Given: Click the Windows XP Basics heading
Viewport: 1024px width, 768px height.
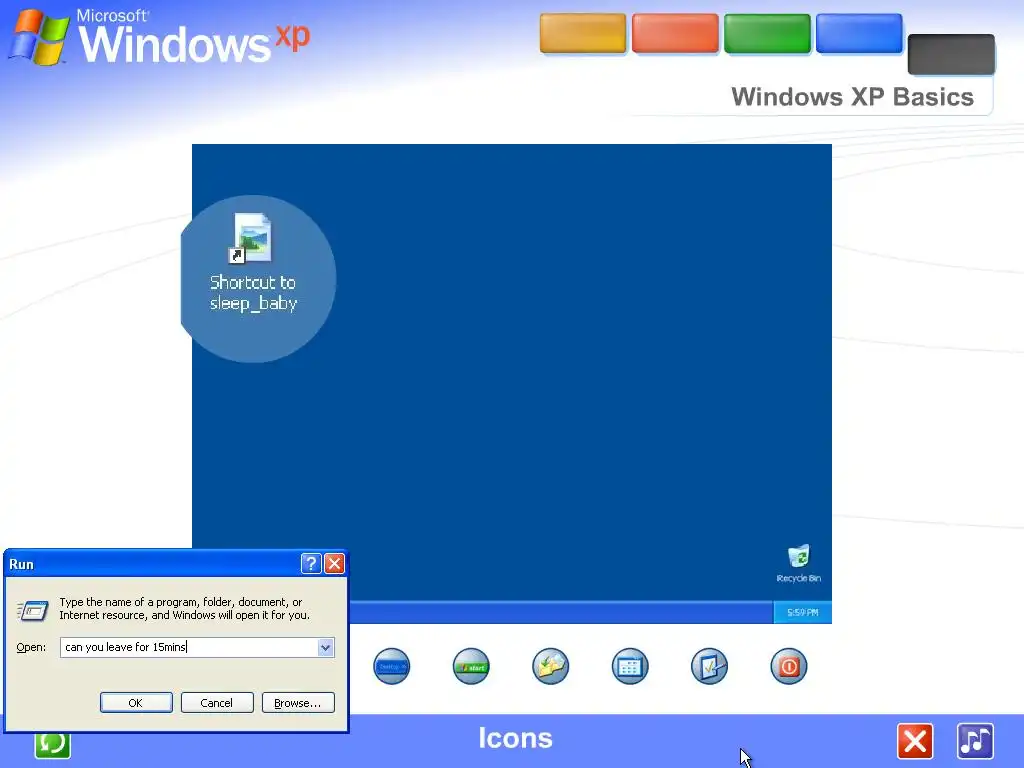Looking at the screenshot, I should (x=852, y=97).
